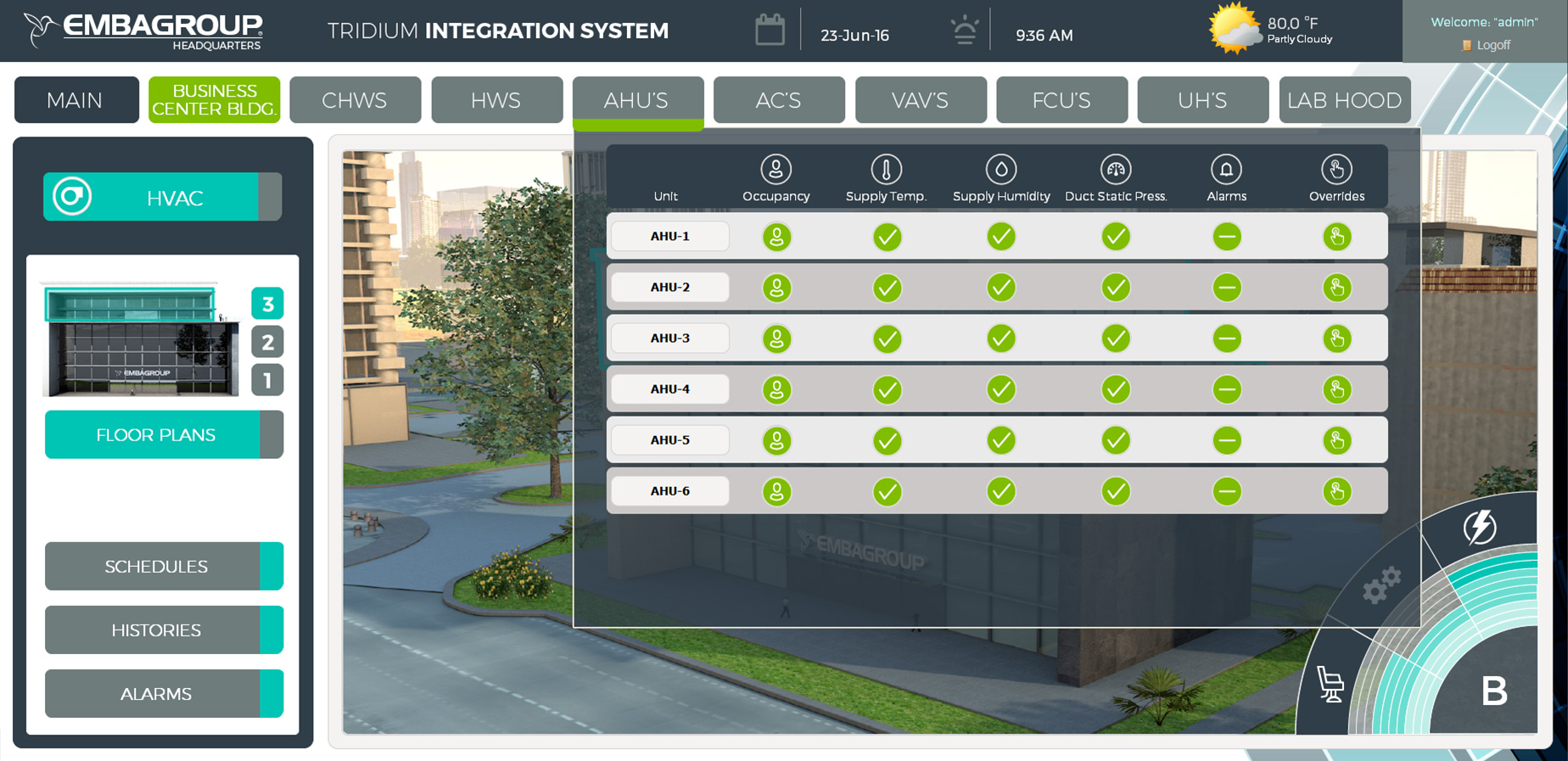The width and height of the screenshot is (1568, 761).
Task: Click the HVAC button
Action: pyautogui.click(x=162, y=197)
